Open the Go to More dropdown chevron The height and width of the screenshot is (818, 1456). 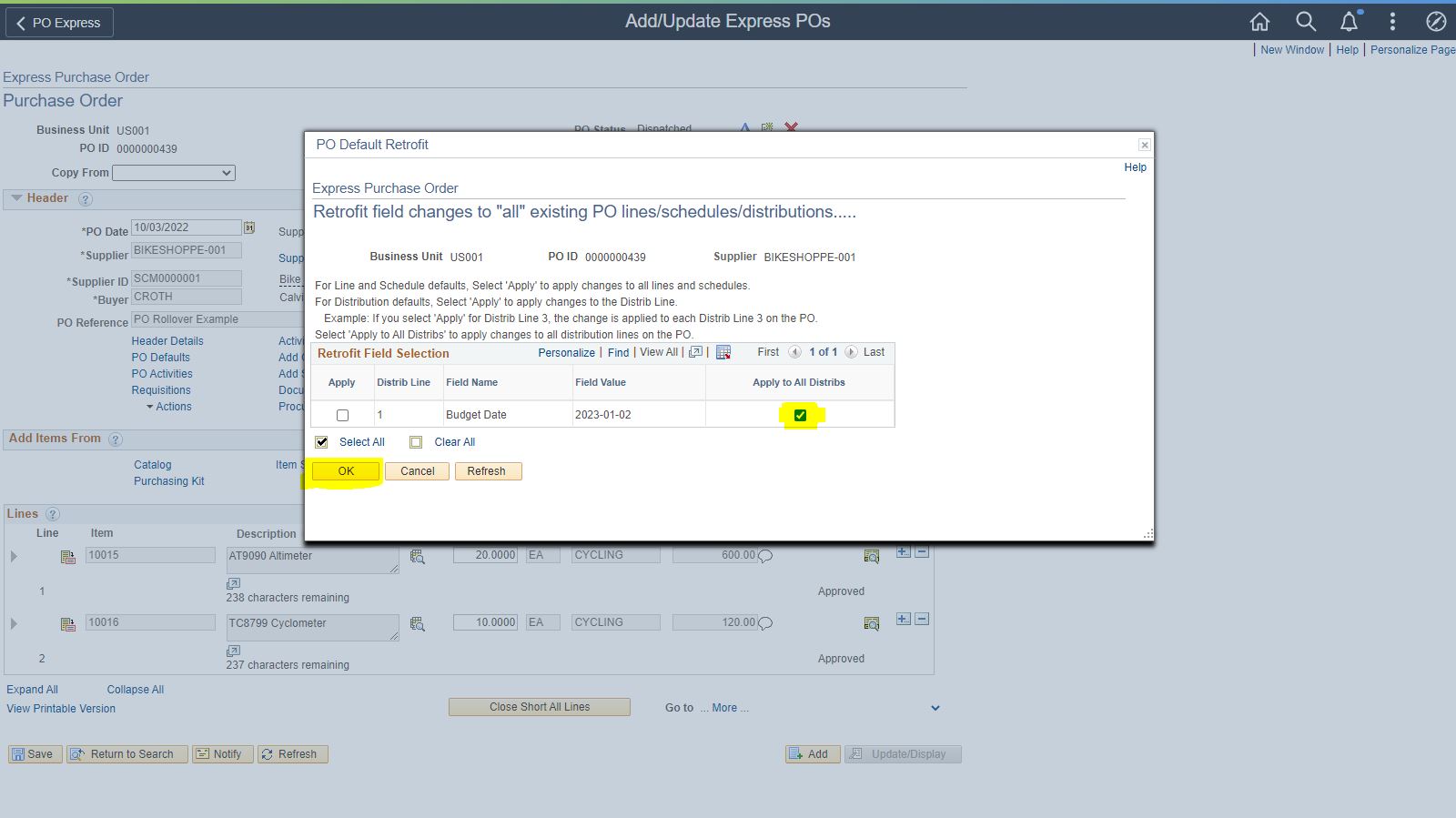coord(935,708)
